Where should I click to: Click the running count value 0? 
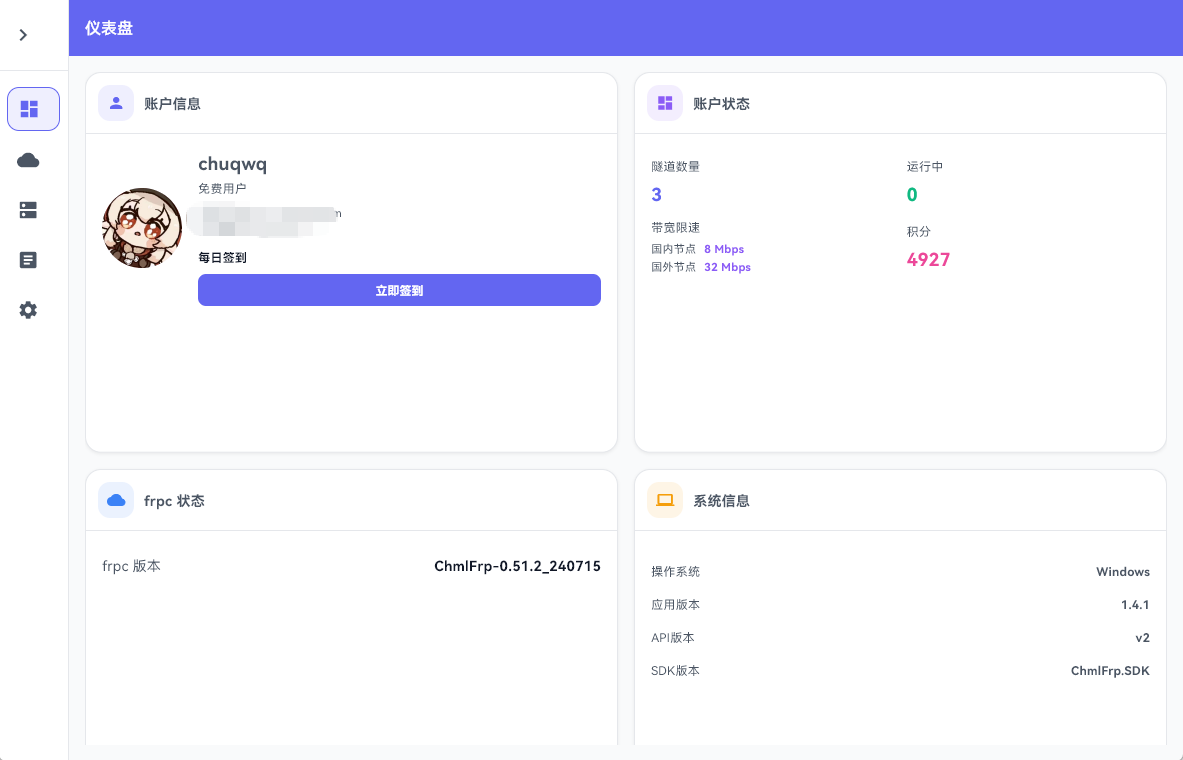[912, 194]
